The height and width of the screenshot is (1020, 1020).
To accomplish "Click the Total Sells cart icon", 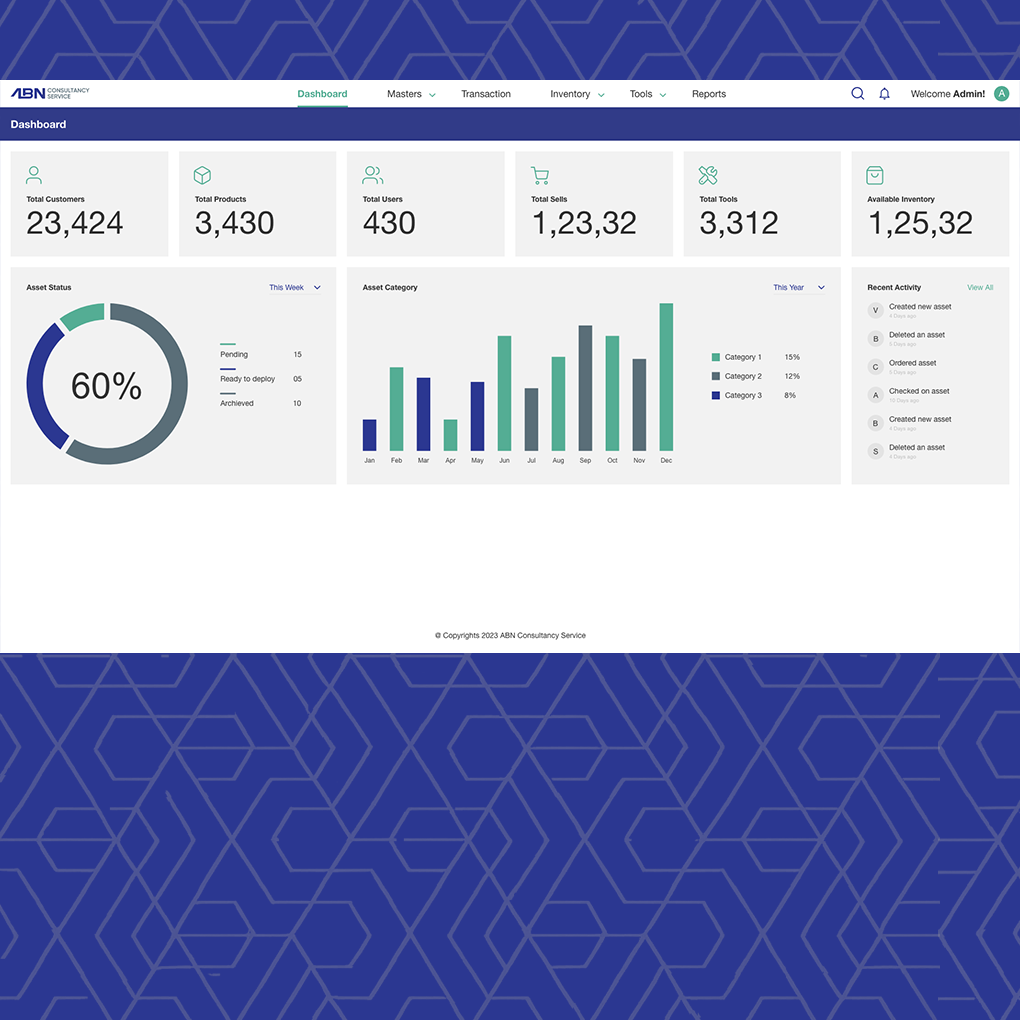I will 540,175.
